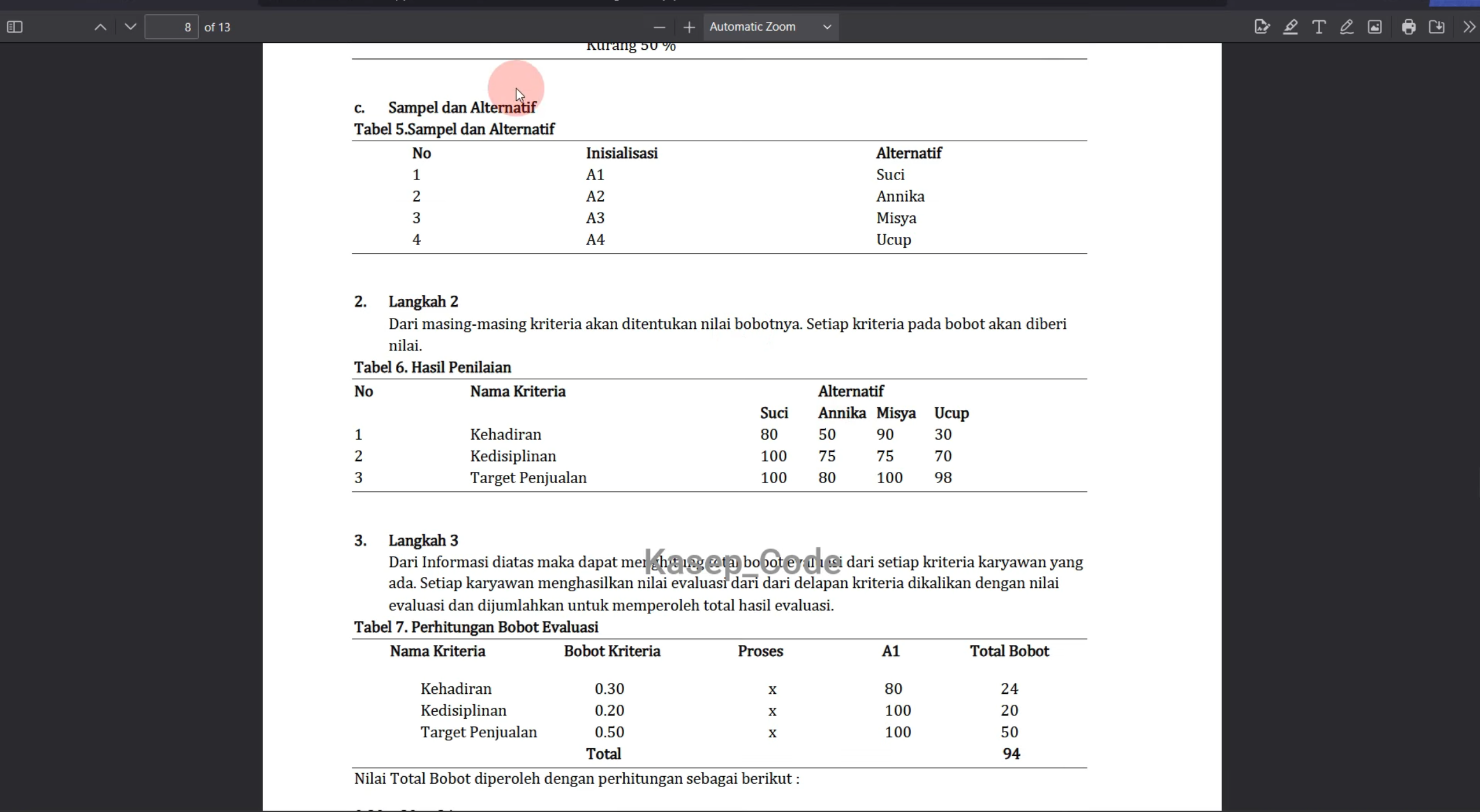Select the draw pencil tool
Image resolution: width=1480 pixels, height=812 pixels.
(1346, 27)
